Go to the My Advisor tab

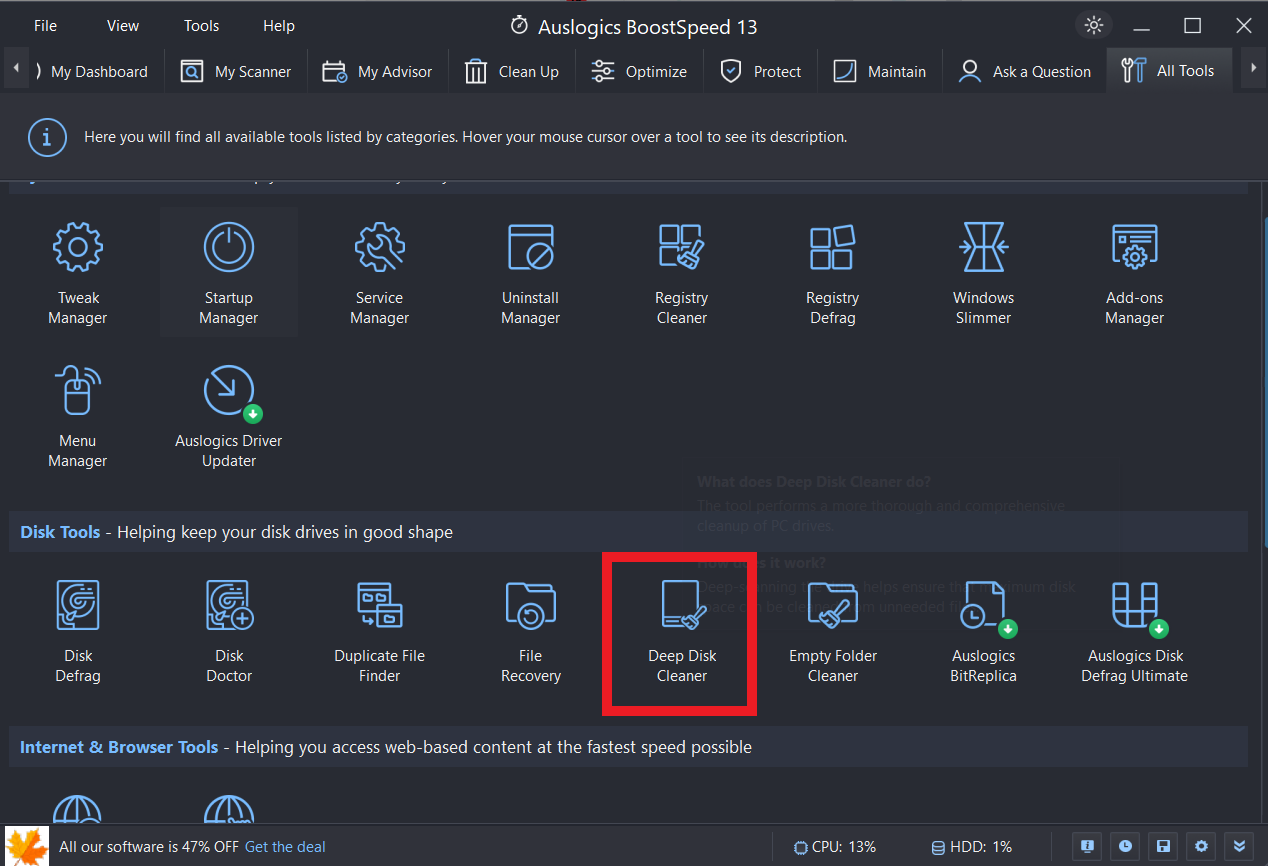point(378,71)
